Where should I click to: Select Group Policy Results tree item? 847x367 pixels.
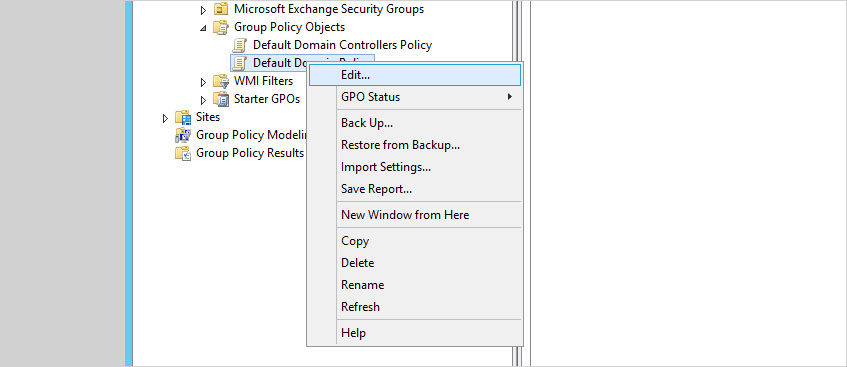click(250, 153)
